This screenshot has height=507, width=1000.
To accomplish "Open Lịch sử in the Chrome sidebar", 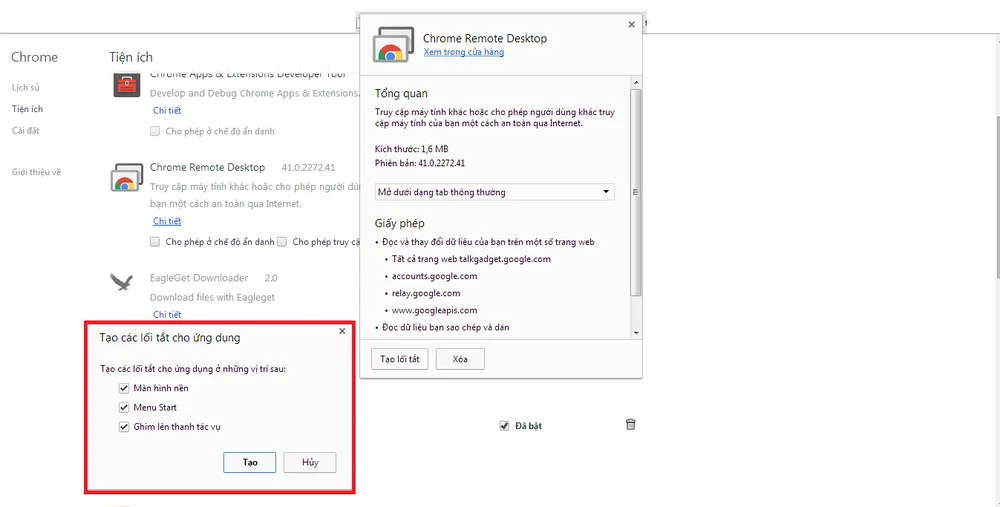I will point(25,88).
